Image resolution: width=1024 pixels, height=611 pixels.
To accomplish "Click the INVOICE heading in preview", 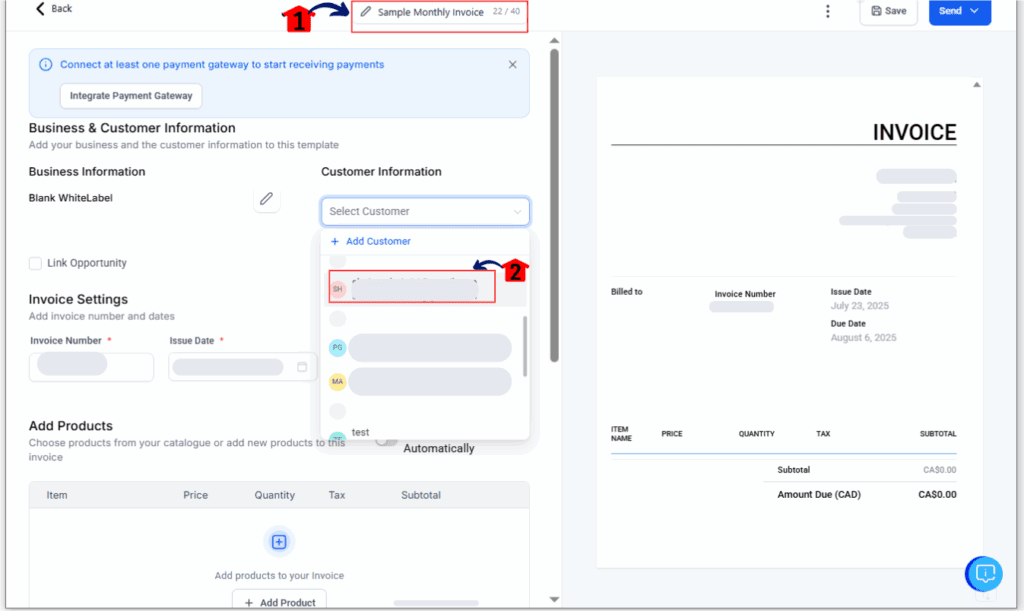I will pyautogui.click(x=914, y=133).
